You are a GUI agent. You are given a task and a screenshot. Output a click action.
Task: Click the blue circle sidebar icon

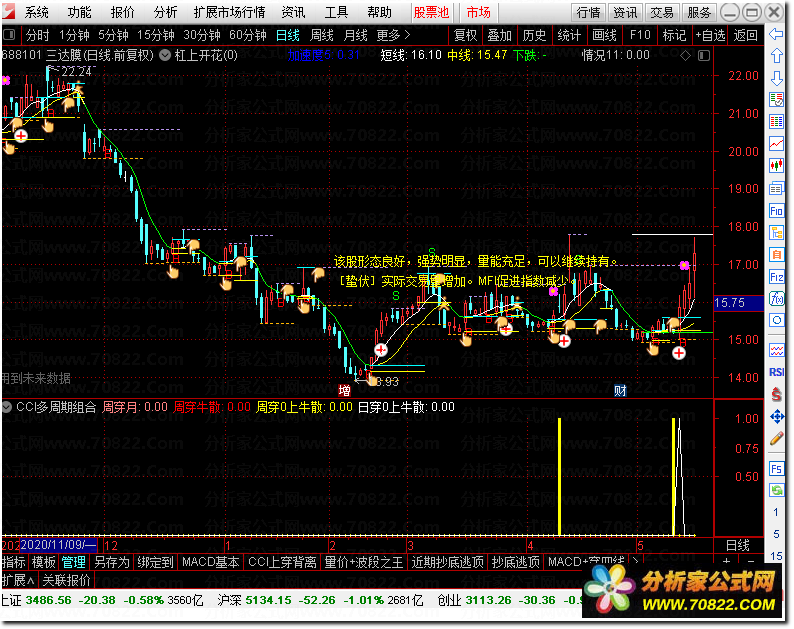pos(776,320)
